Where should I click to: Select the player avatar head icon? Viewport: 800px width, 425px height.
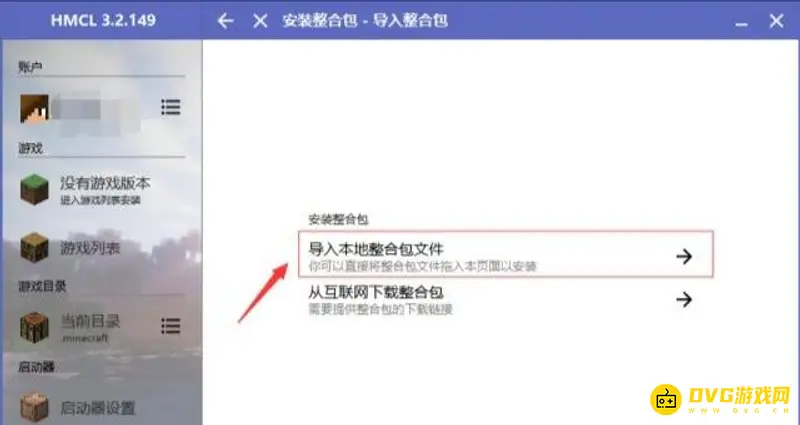35,108
